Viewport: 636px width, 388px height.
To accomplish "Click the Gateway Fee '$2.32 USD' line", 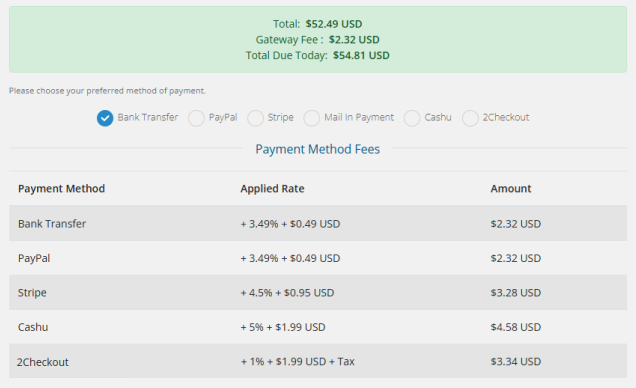I will pyautogui.click(x=318, y=40).
